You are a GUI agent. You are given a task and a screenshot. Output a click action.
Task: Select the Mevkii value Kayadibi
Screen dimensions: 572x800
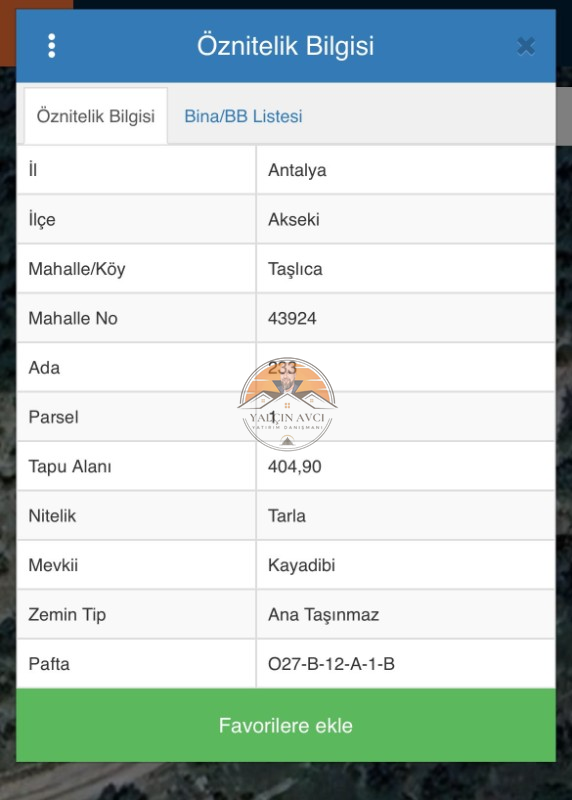302,565
